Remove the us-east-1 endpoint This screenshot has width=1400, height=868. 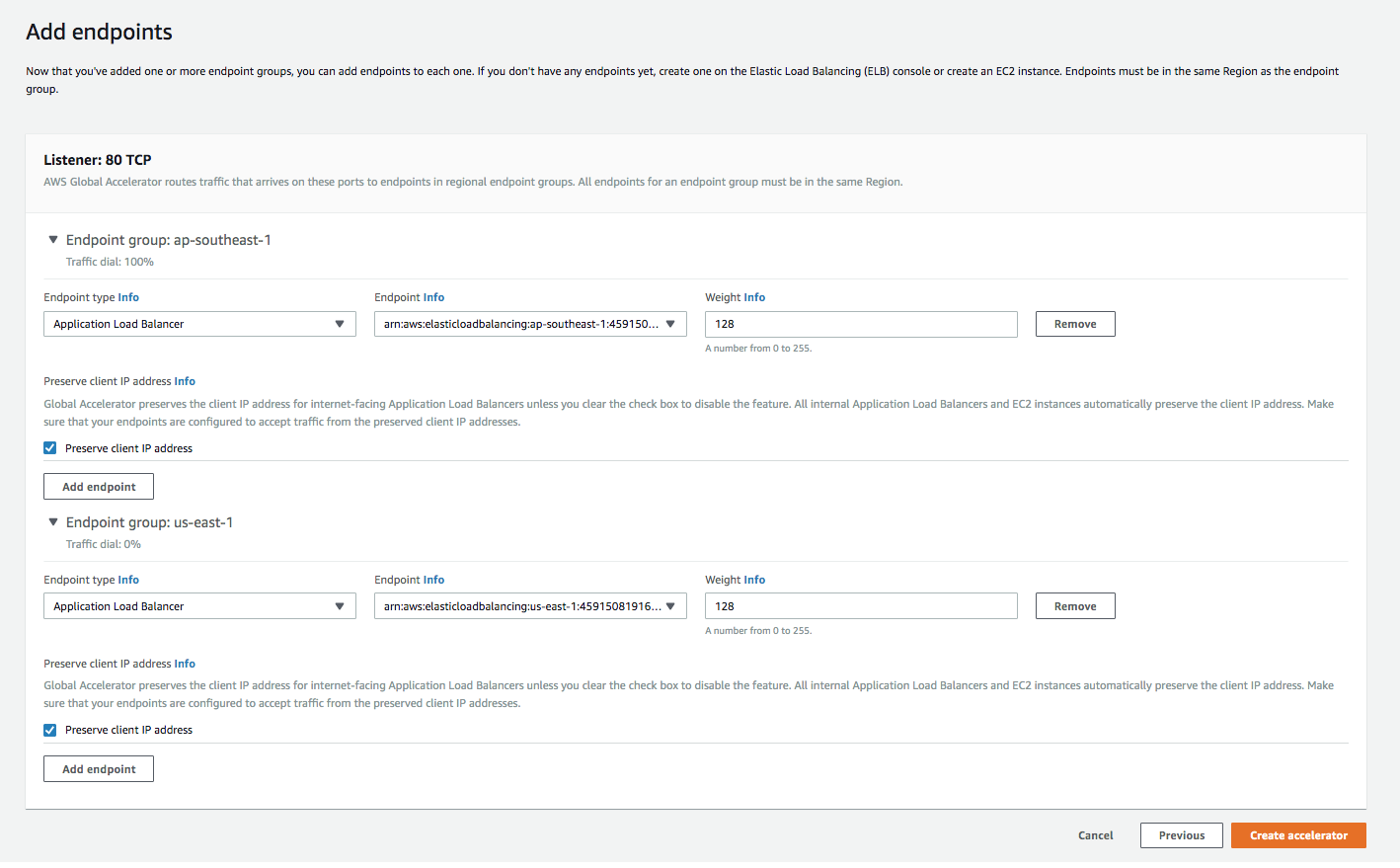point(1075,606)
